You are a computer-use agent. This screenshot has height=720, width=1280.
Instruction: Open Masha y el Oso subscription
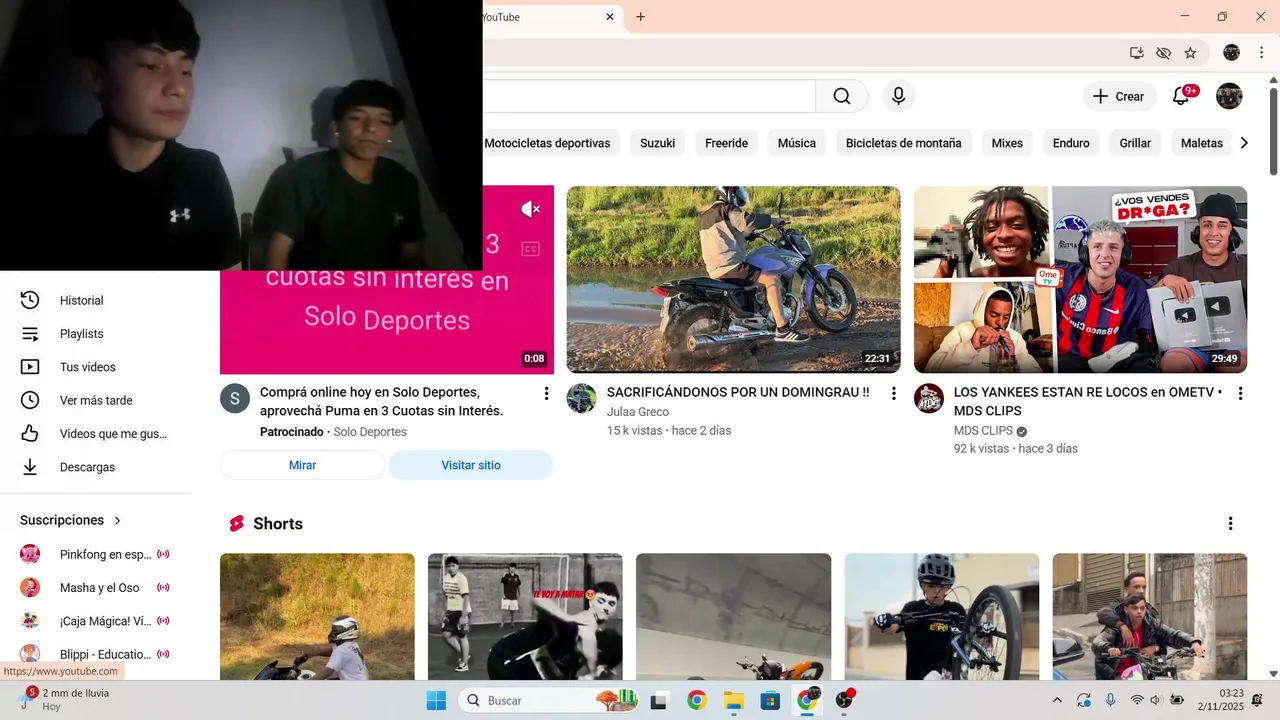tap(96, 588)
